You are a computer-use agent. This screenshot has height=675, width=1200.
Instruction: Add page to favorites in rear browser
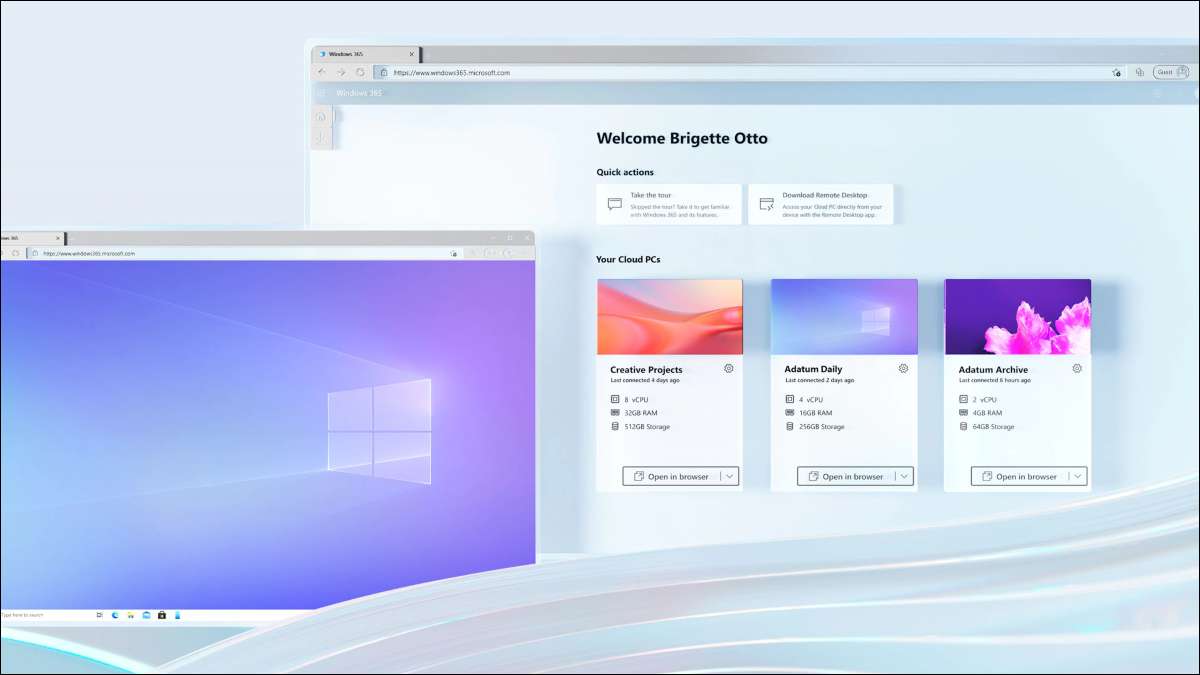tap(1117, 72)
